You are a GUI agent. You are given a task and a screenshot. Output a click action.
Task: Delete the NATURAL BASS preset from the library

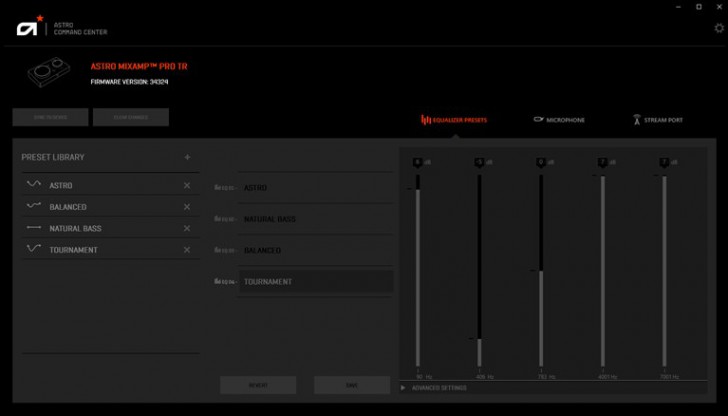pyautogui.click(x=187, y=228)
